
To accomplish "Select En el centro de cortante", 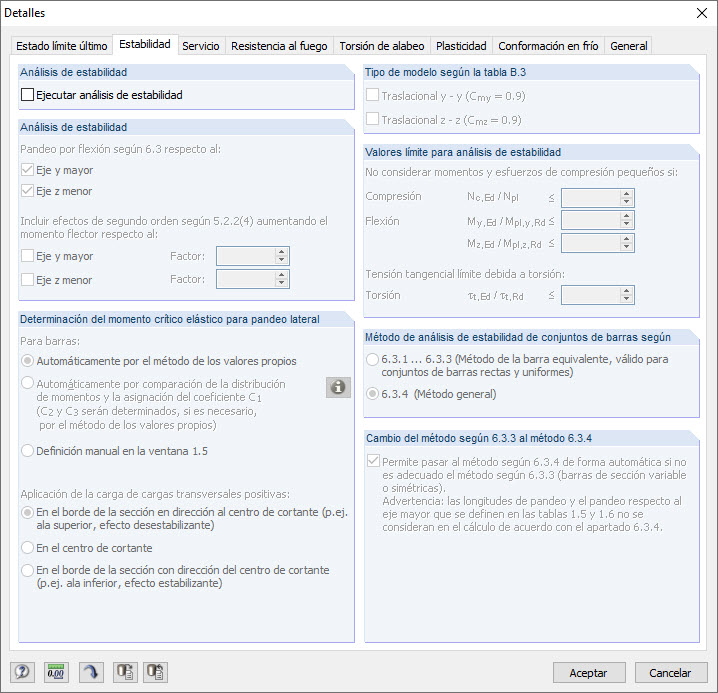I will (27, 548).
